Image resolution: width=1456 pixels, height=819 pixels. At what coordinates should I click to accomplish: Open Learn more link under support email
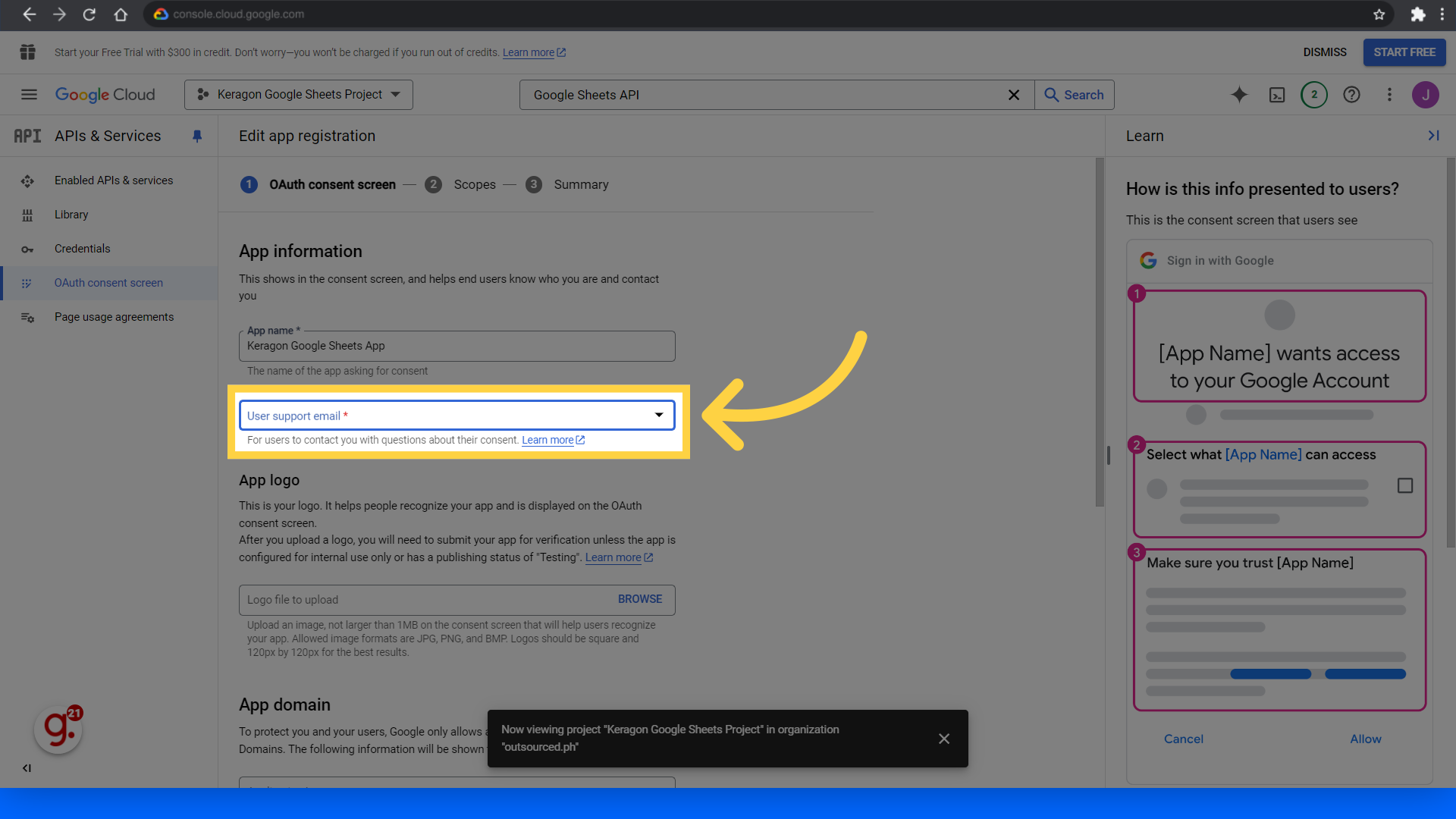pos(553,440)
